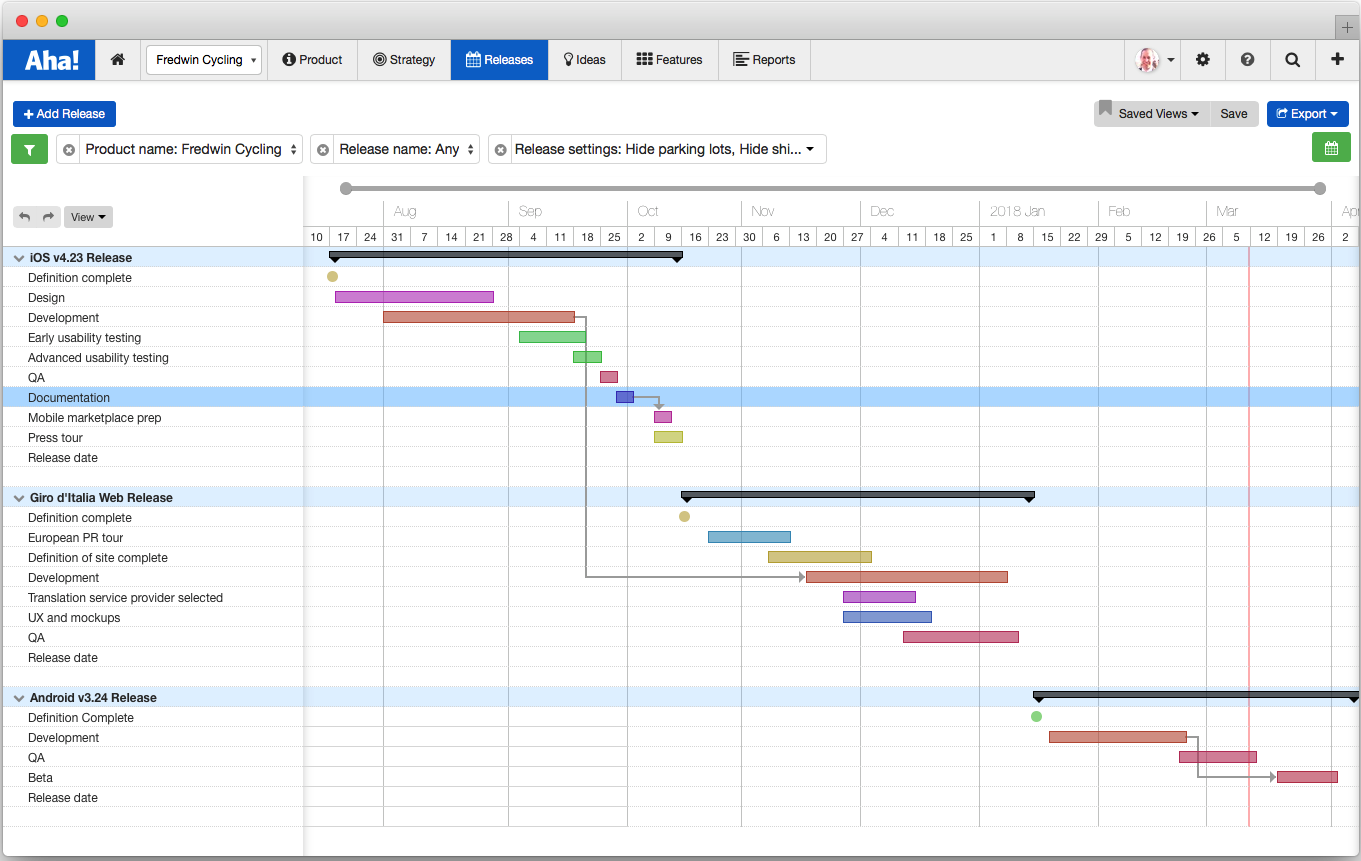Remove the Release settings filter
Screen dimensions: 1361x861
pyautogui.click(x=500, y=148)
